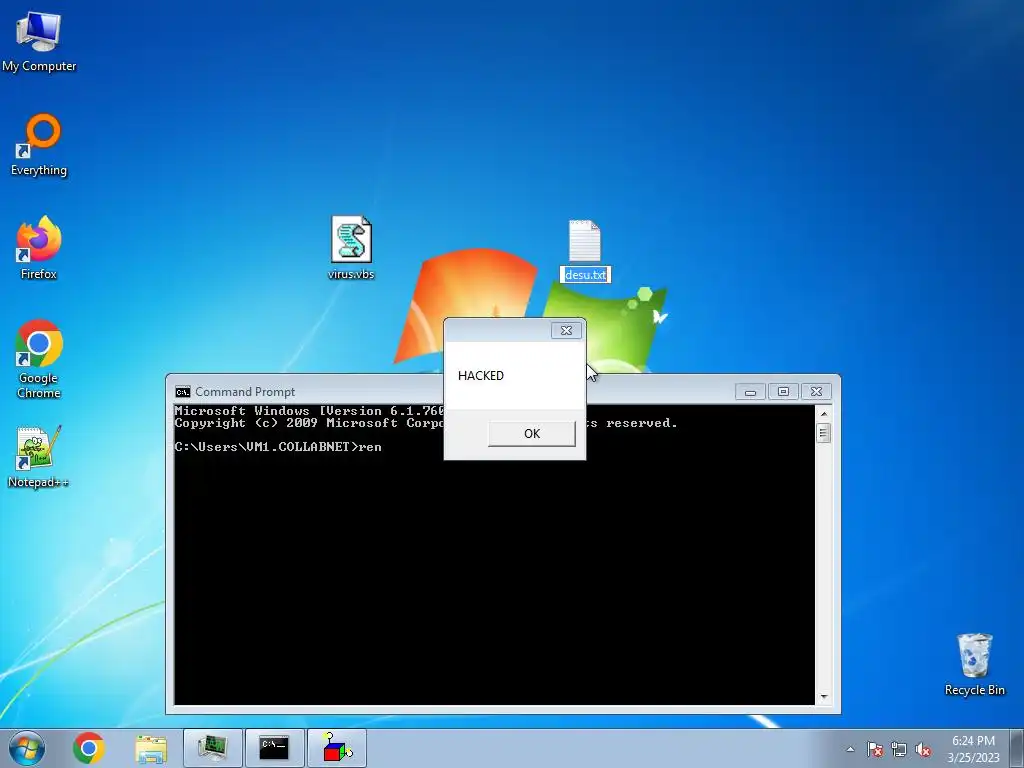Click the Command Prompt scrollbar thumb
Screen dimensions: 1024x768
tap(824, 433)
